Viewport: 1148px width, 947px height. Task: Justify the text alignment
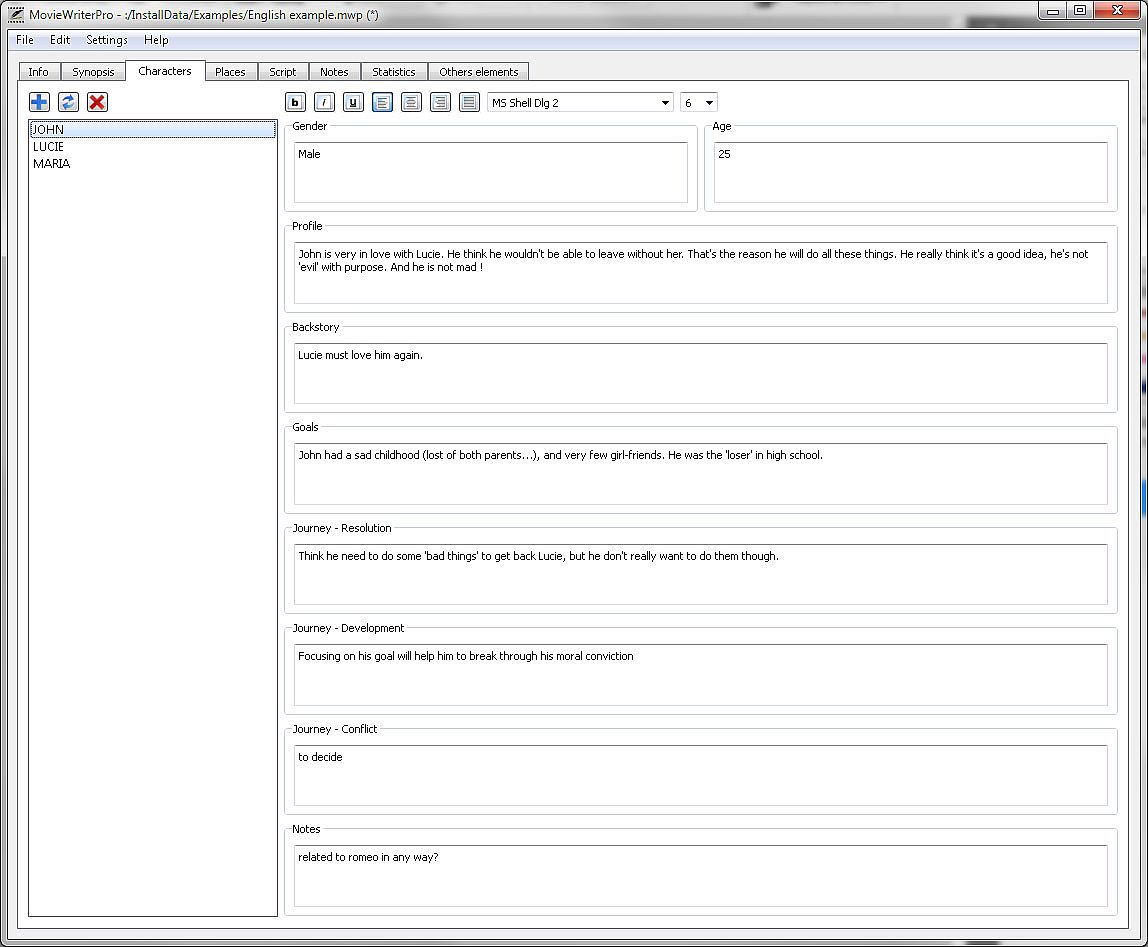[x=469, y=102]
